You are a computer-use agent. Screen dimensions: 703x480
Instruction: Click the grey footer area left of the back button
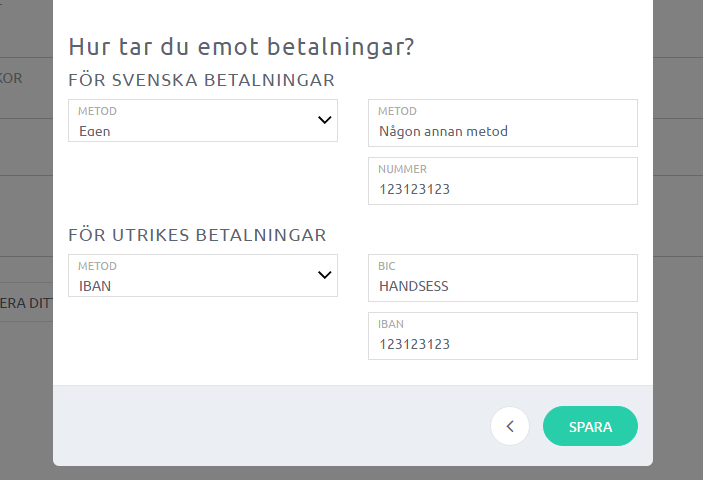(x=270, y=426)
